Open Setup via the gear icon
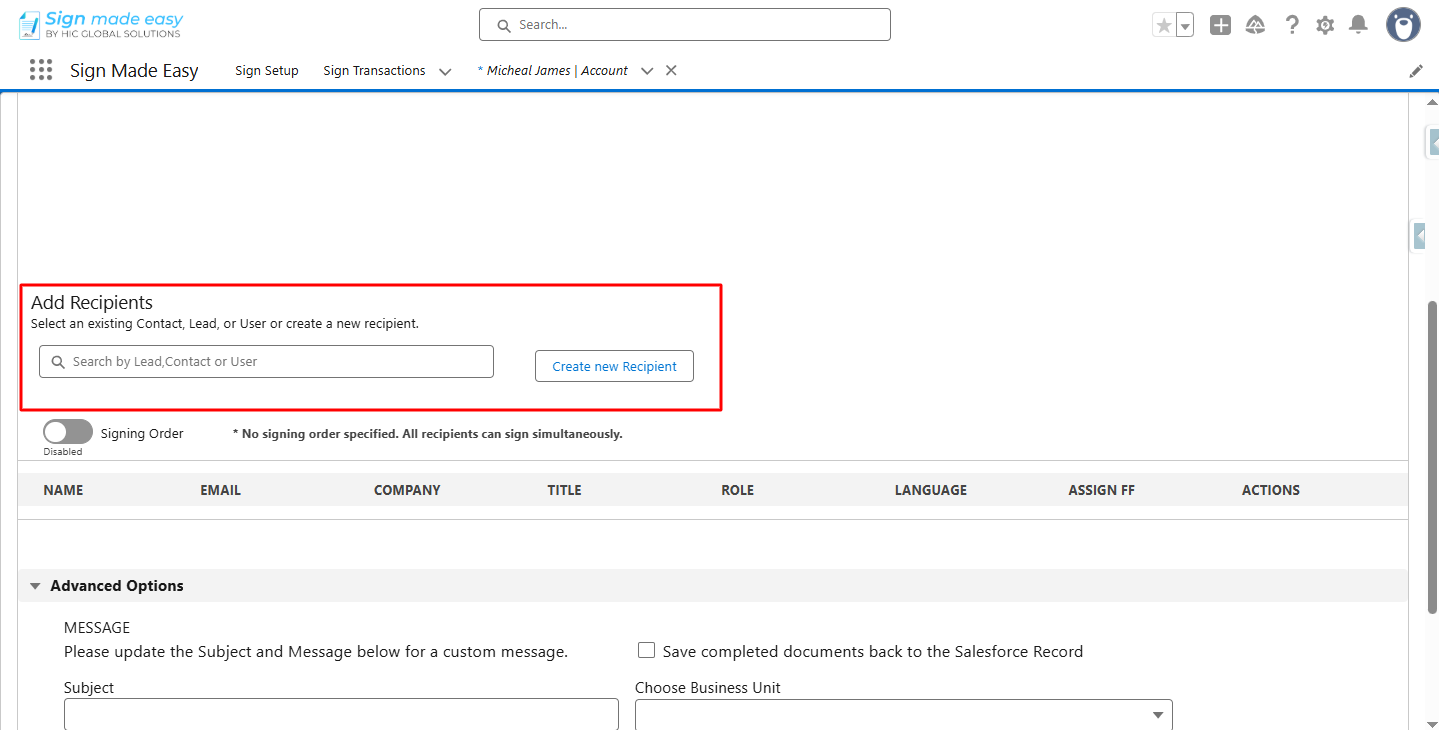1439x730 pixels. [1325, 24]
